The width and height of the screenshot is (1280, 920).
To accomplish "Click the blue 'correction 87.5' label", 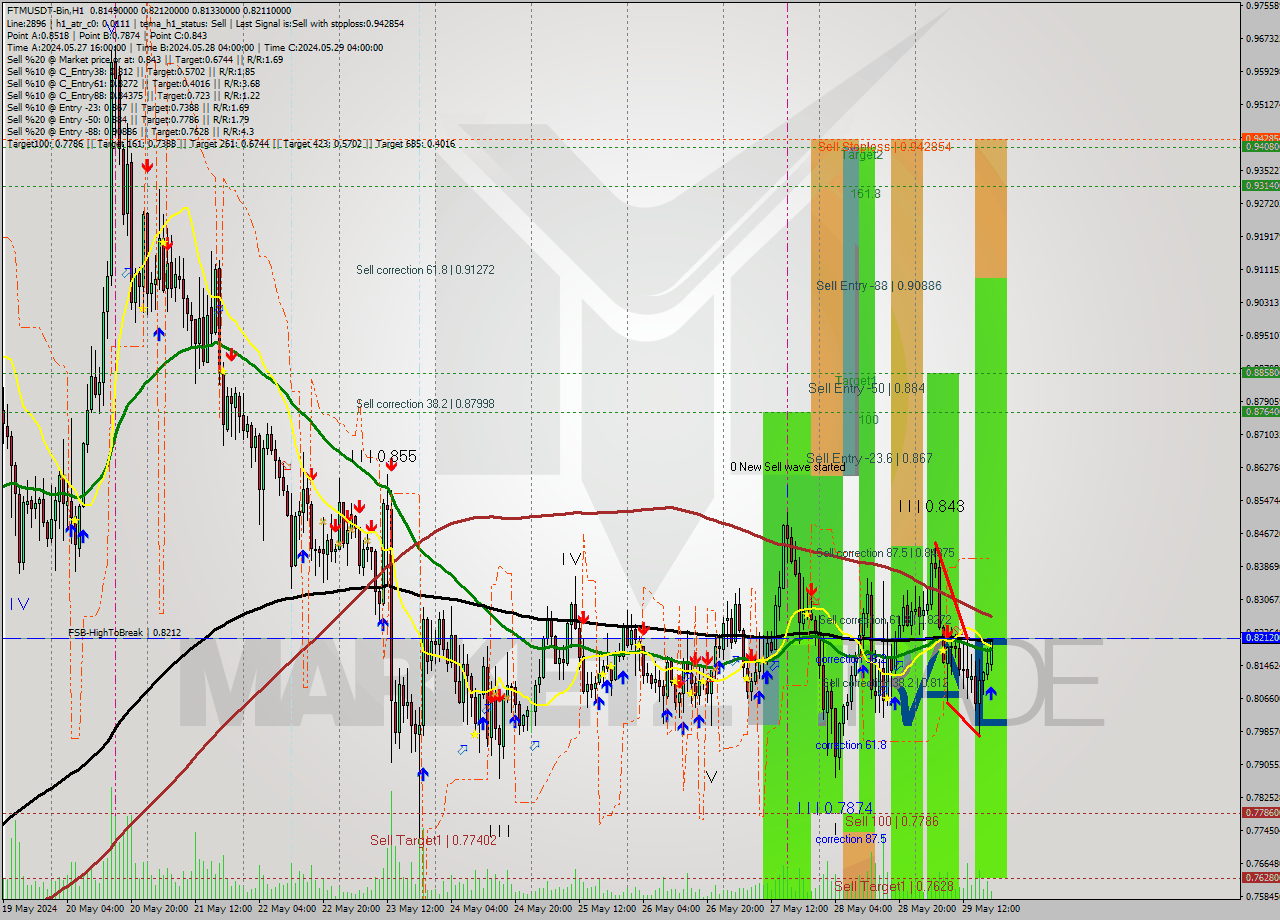I will (x=850, y=839).
